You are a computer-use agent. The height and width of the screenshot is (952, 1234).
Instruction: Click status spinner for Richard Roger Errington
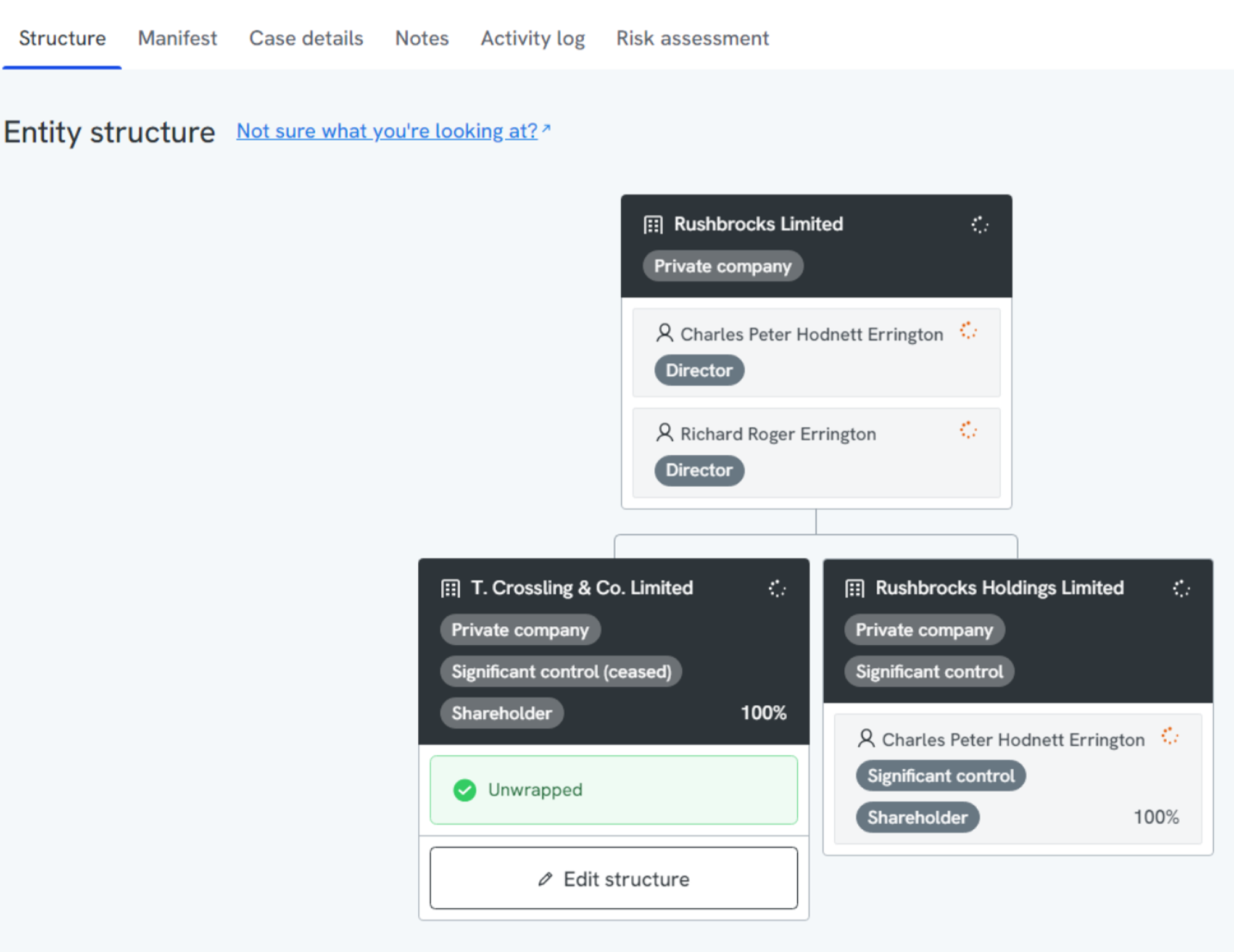(968, 430)
